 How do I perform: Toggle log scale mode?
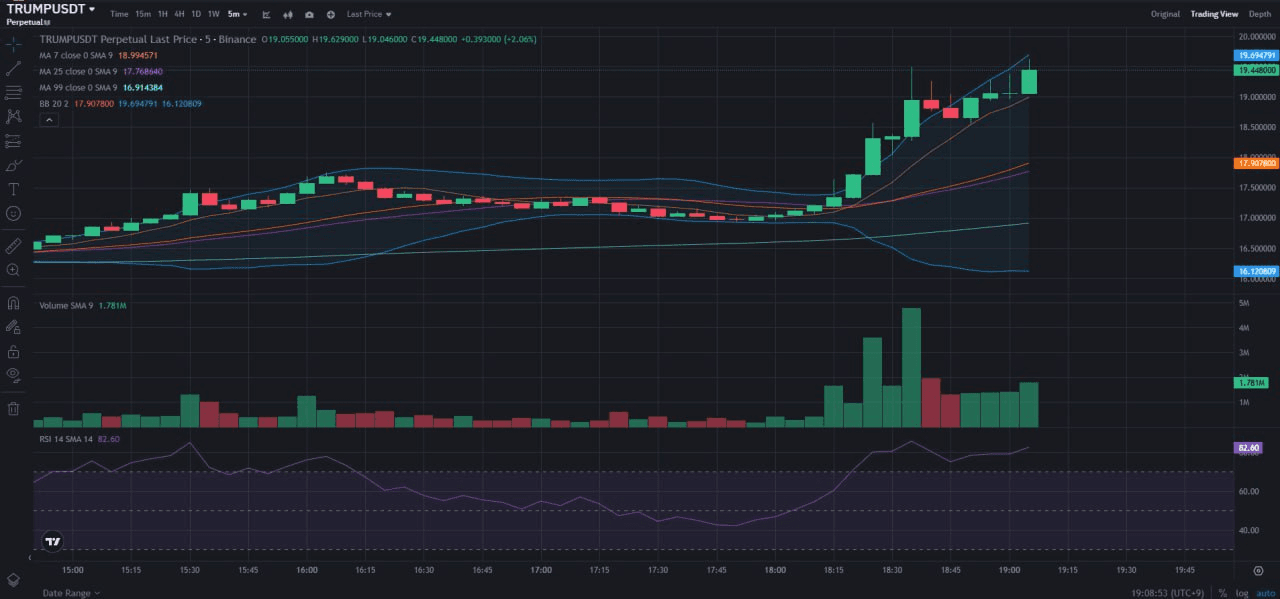[1242, 592]
